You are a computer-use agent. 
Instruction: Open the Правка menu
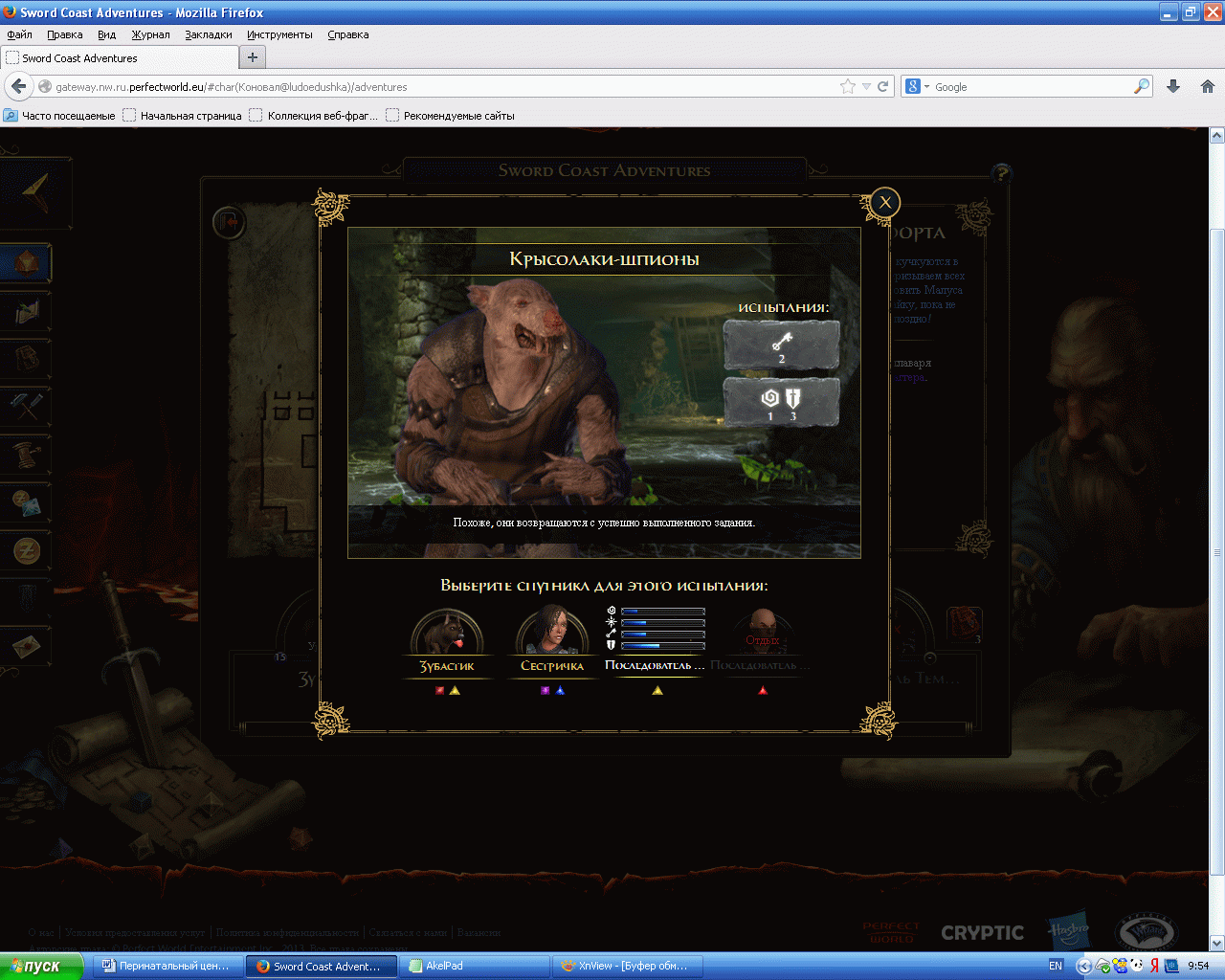click(x=64, y=34)
